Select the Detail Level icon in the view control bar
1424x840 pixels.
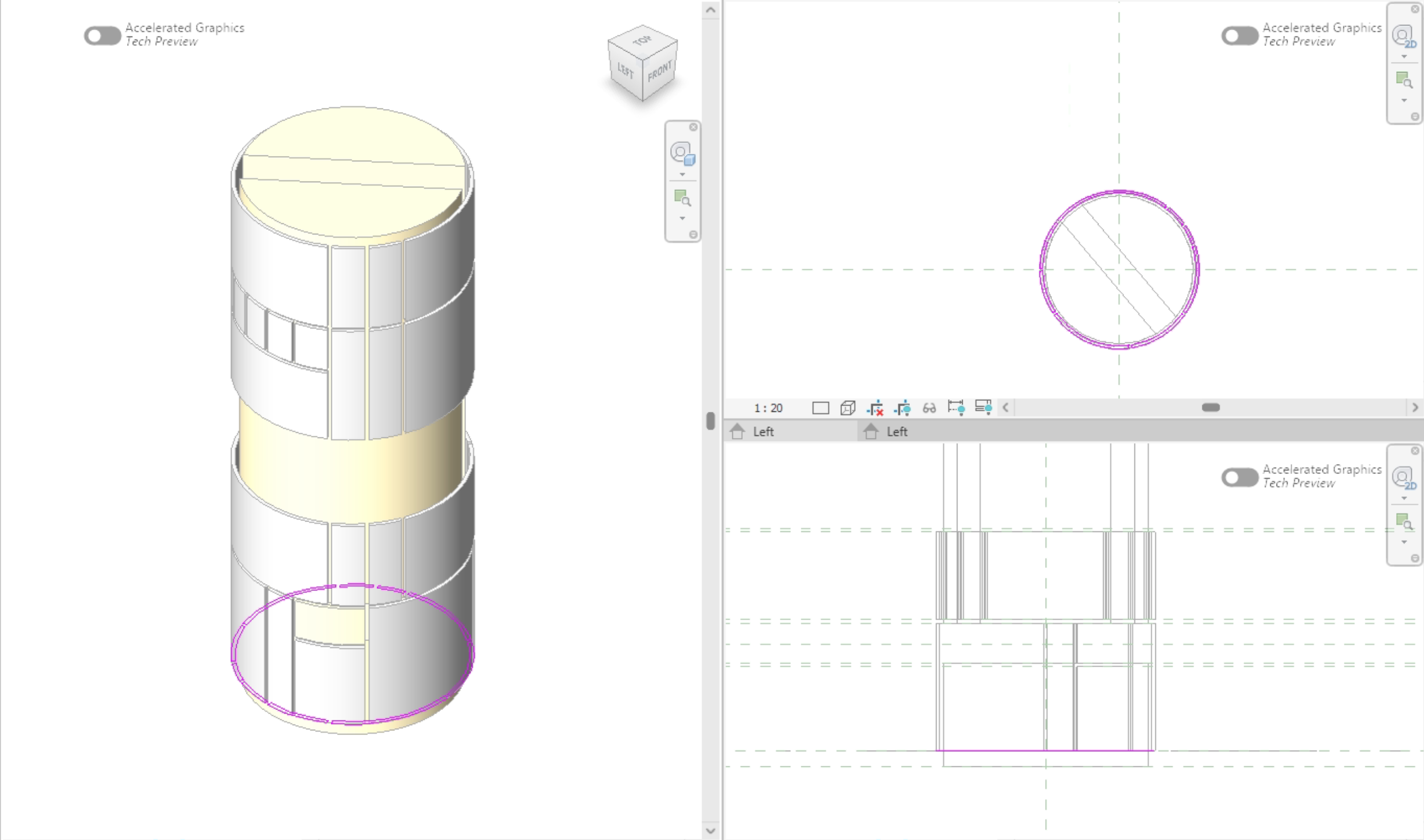(820, 408)
